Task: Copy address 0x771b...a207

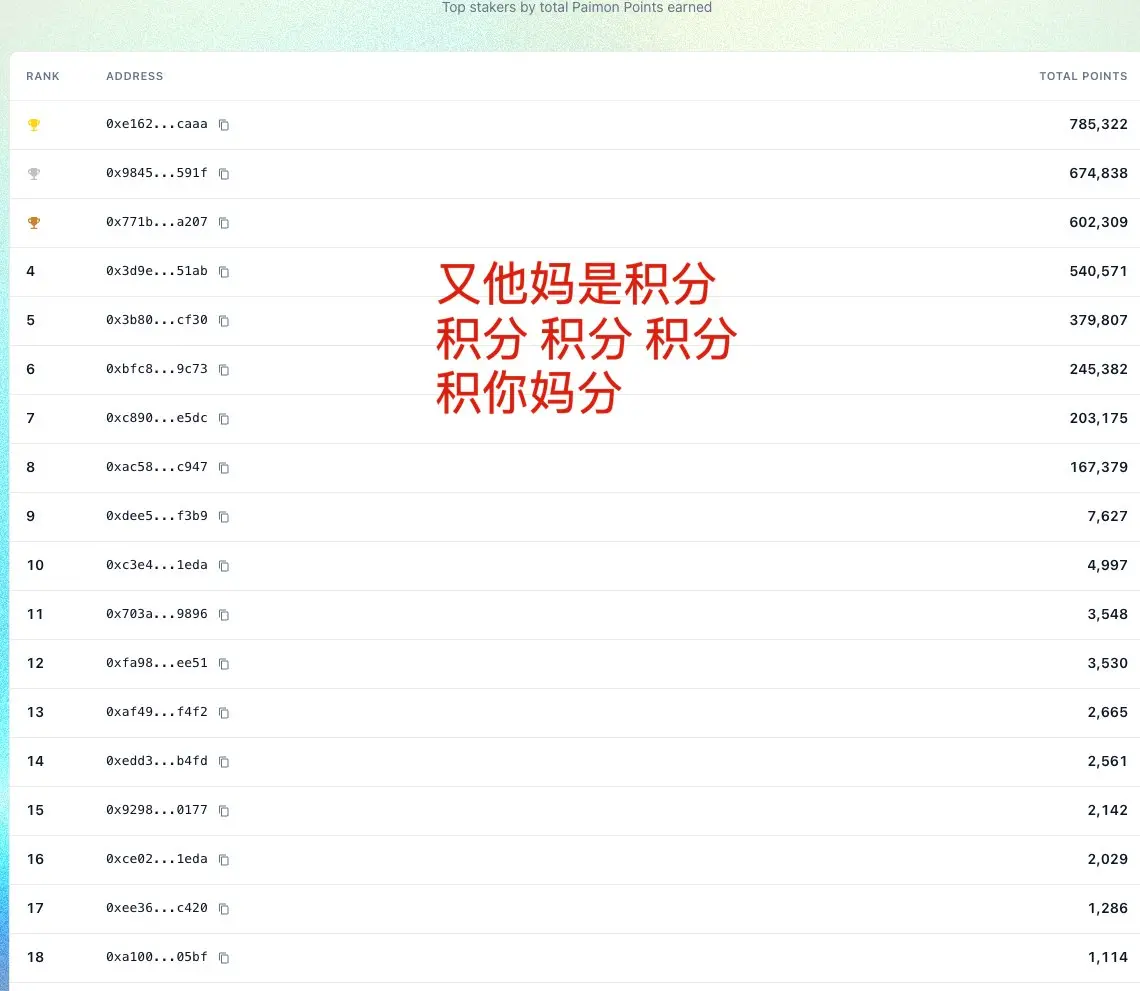Action: point(224,223)
